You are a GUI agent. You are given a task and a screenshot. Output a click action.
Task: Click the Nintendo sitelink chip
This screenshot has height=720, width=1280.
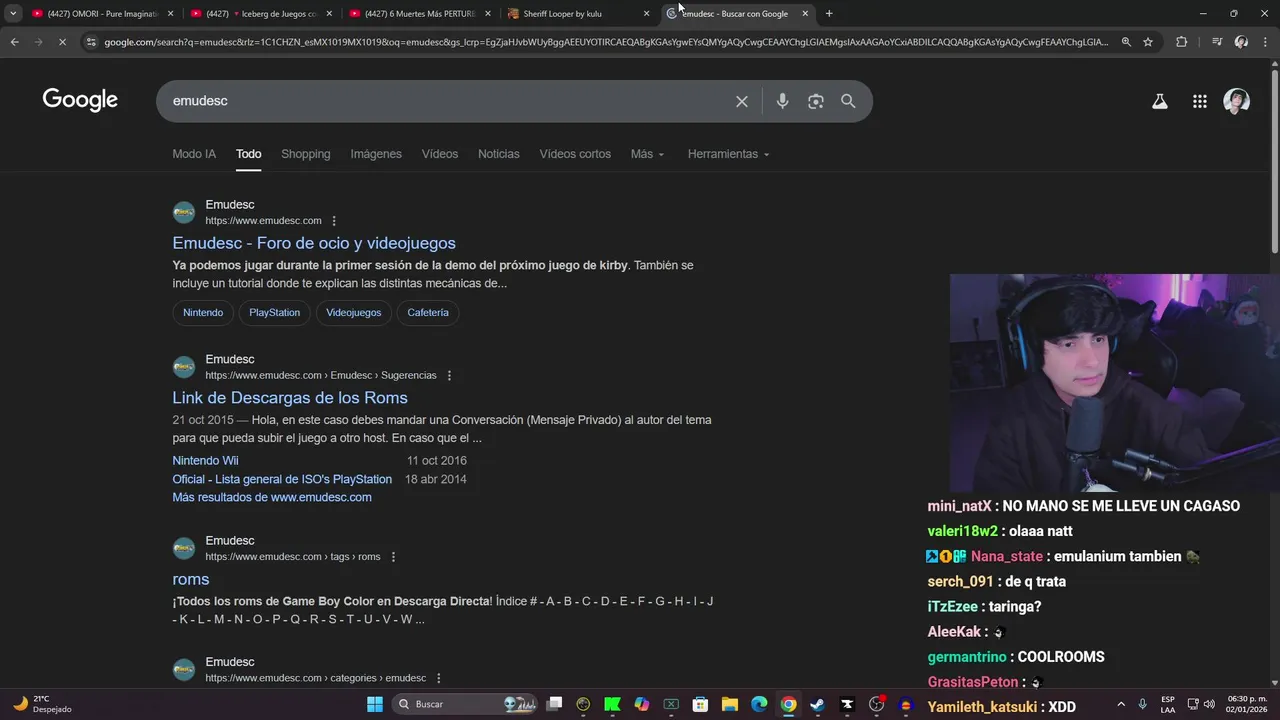pos(203,313)
